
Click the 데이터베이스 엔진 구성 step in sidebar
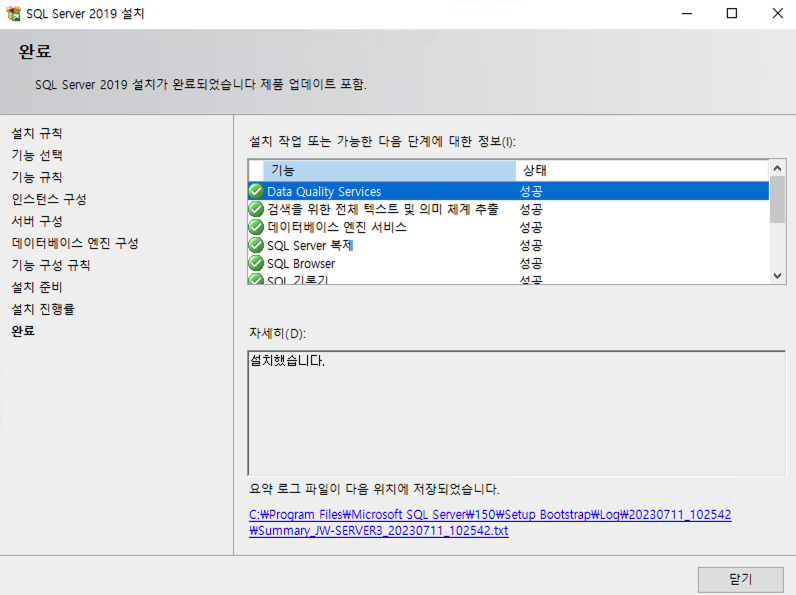(x=75, y=243)
